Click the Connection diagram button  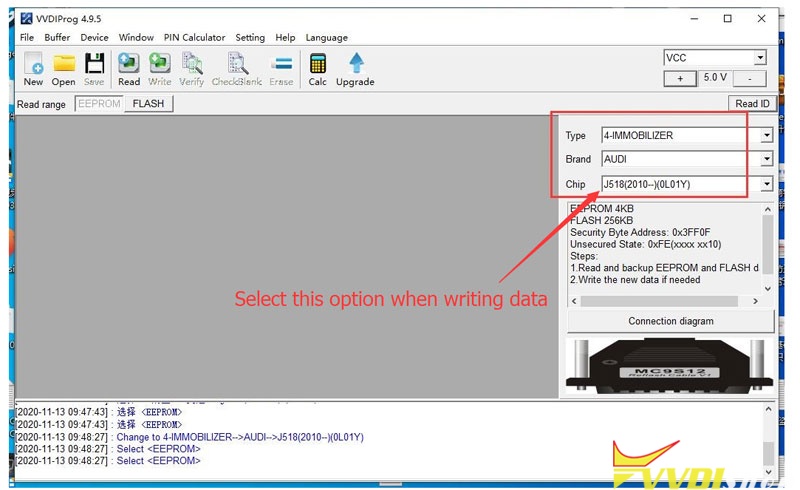coord(670,321)
